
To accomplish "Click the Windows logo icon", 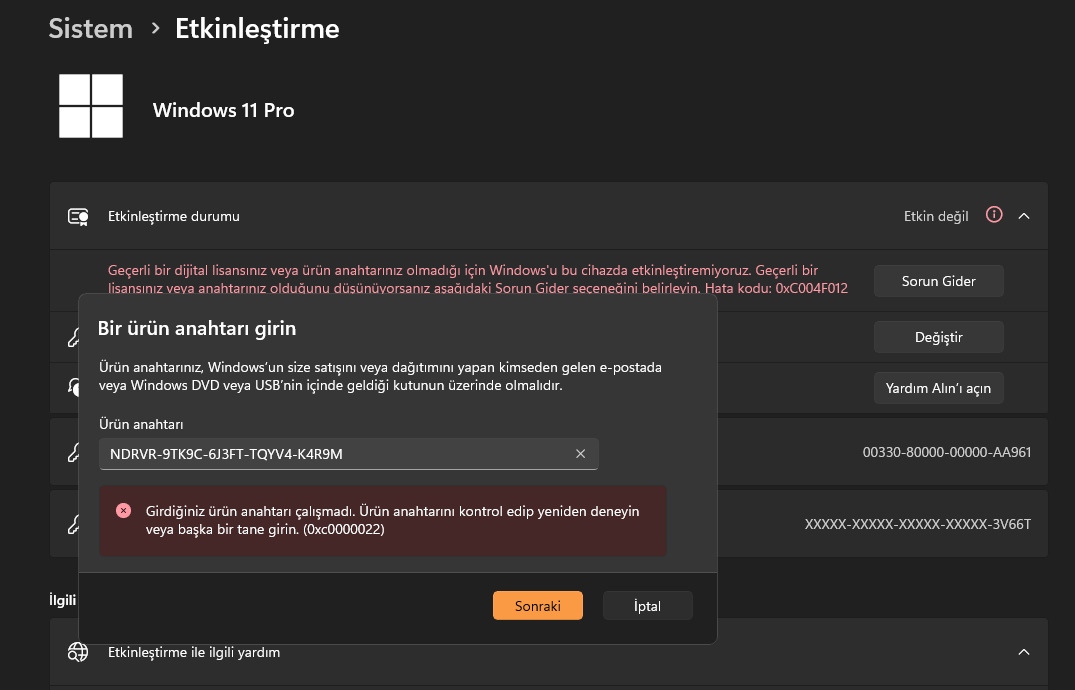I will (91, 106).
